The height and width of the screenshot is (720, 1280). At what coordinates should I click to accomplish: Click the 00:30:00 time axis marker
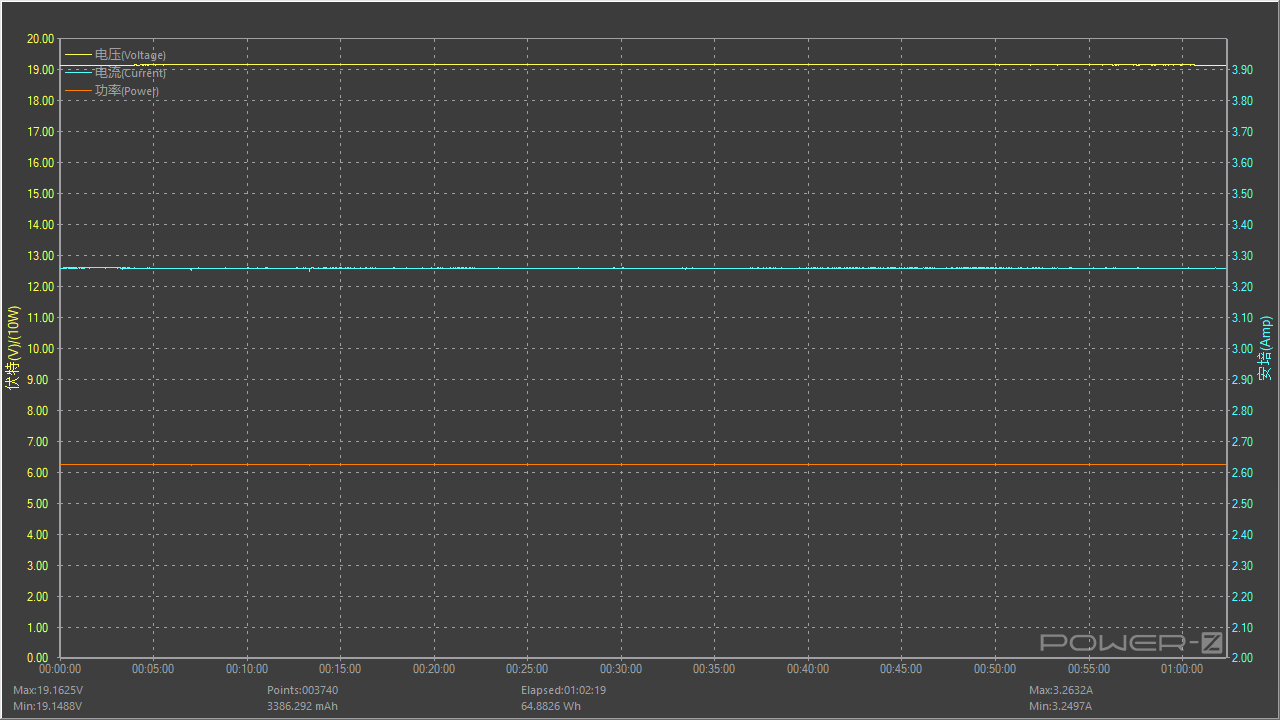[x=621, y=669]
